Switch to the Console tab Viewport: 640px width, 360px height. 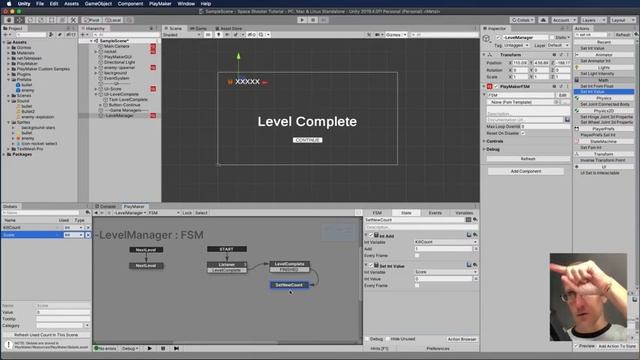[106, 207]
